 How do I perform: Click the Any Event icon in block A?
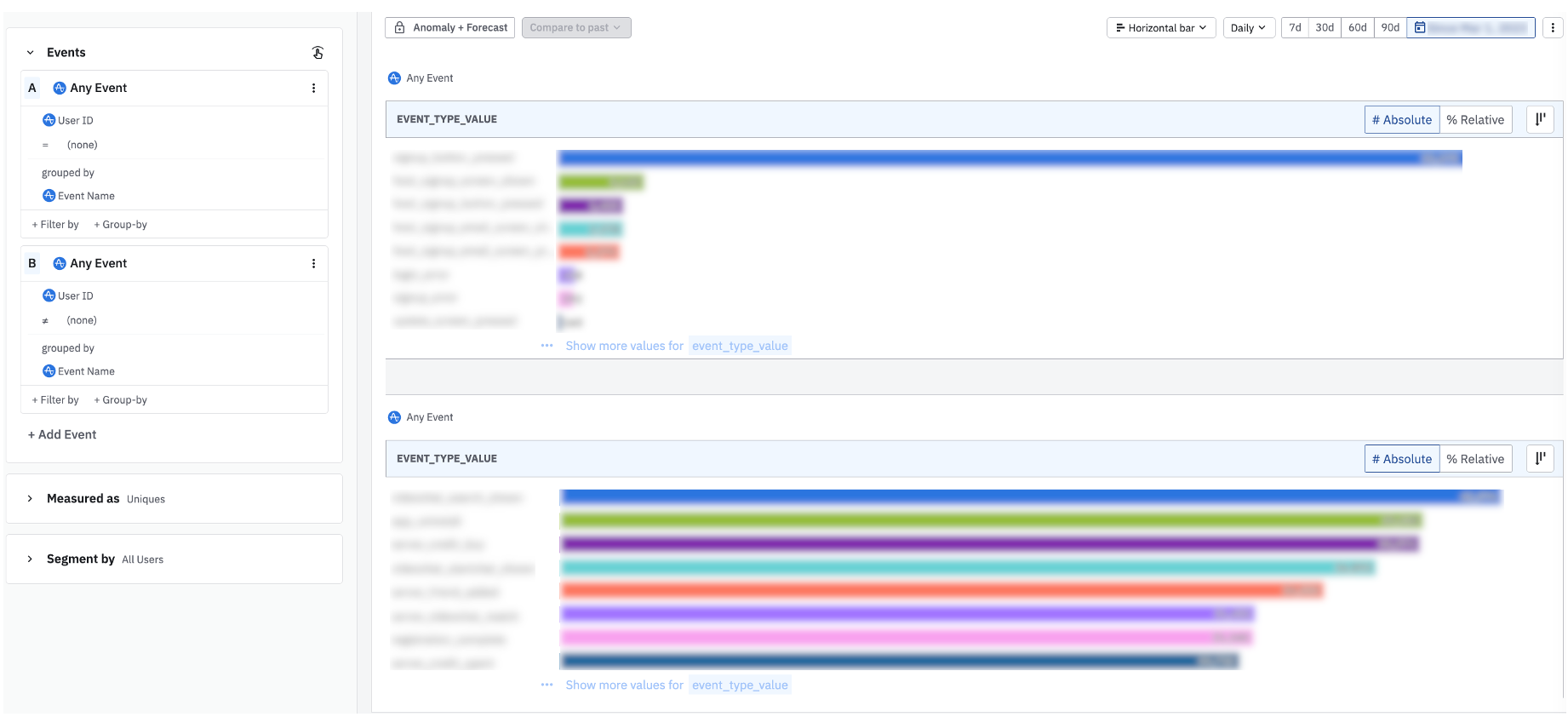60,89
